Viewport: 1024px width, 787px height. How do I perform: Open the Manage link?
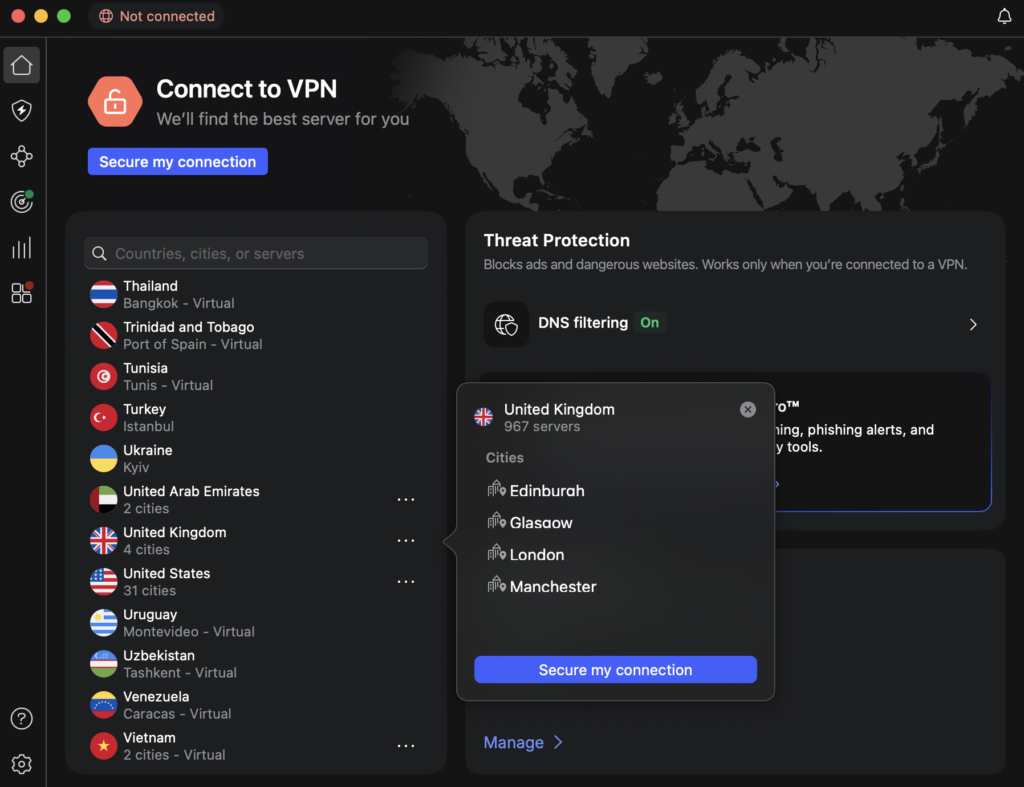click(513, 743)
